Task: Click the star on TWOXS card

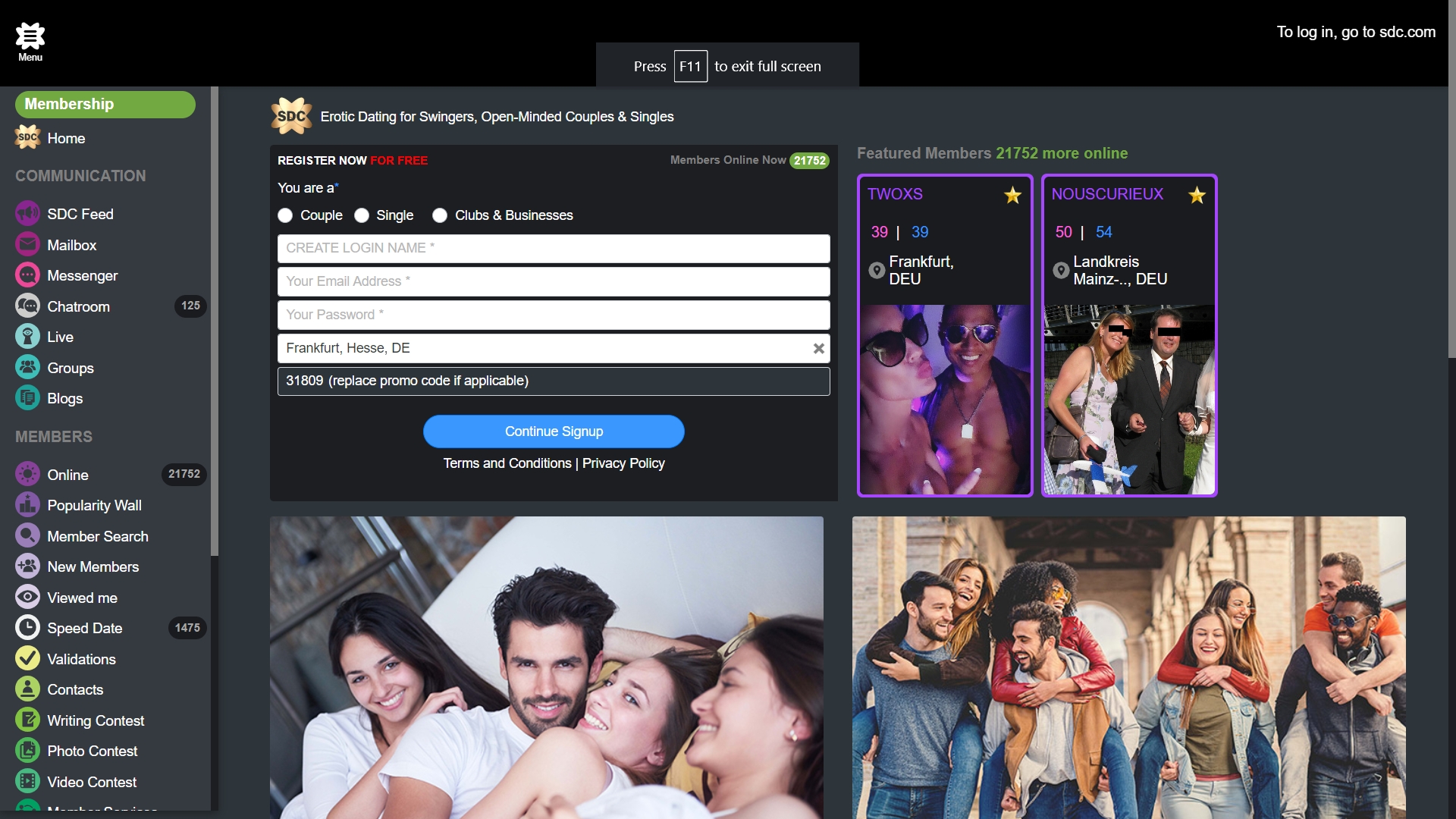Action: pyautogui.click(x=1012, y=196)
